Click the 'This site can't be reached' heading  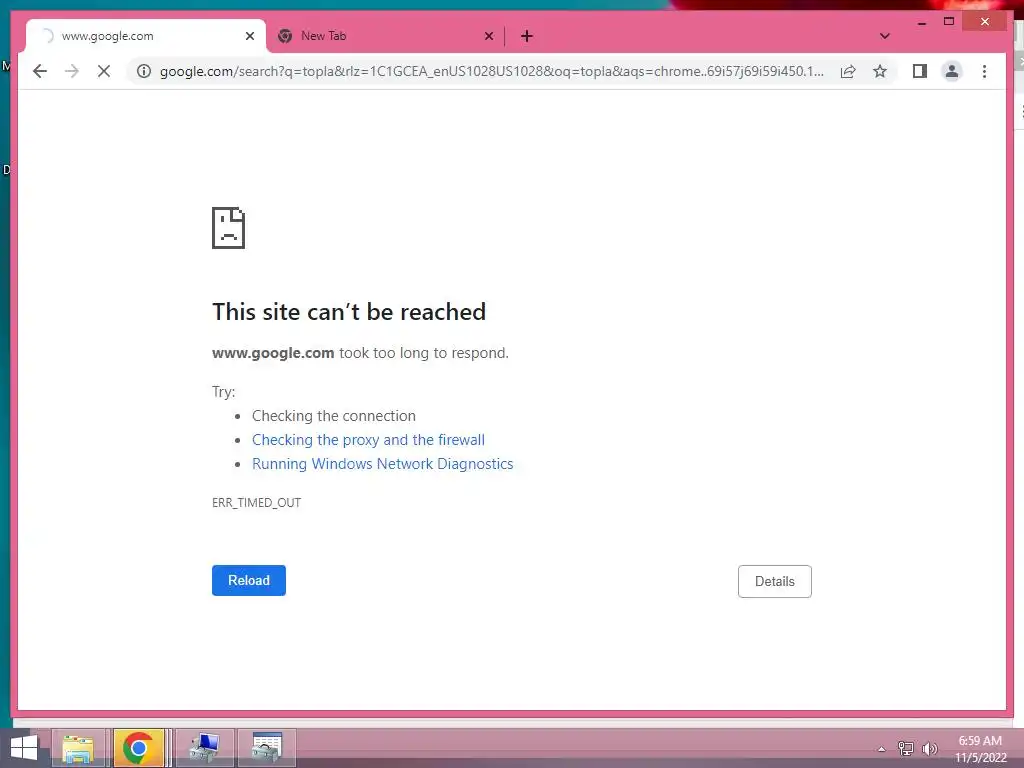coord(349,312)
